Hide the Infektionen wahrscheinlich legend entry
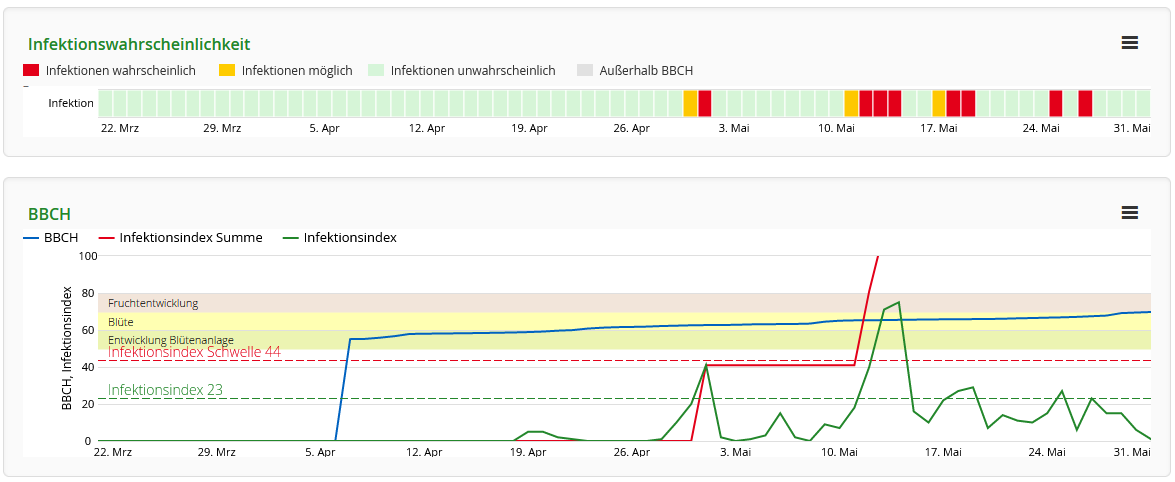Screen dimensions: 1175x482 point(120,71)
